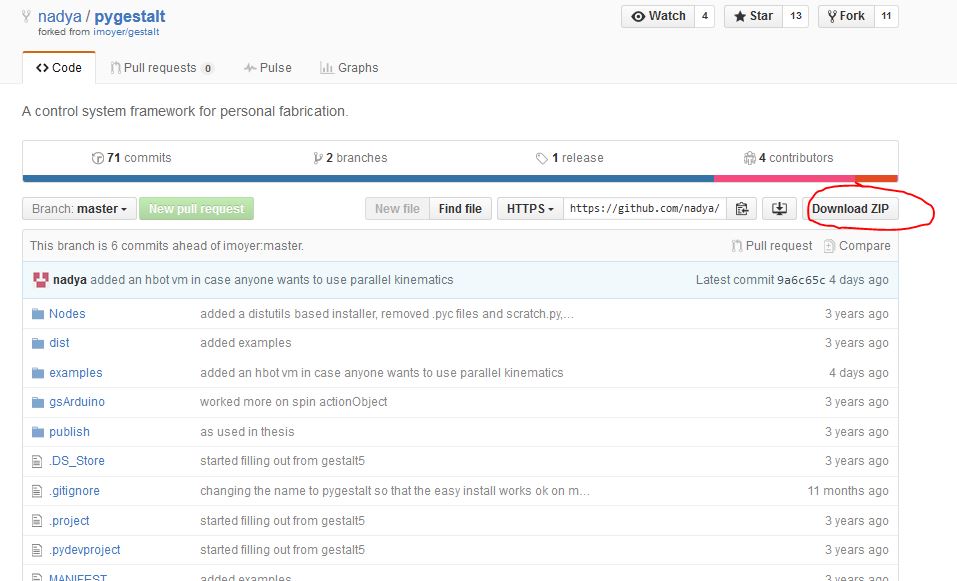Click the Compare icon
Image resolution: width=957 pixels, height=581 pixels.
click(x=829, y=246)
